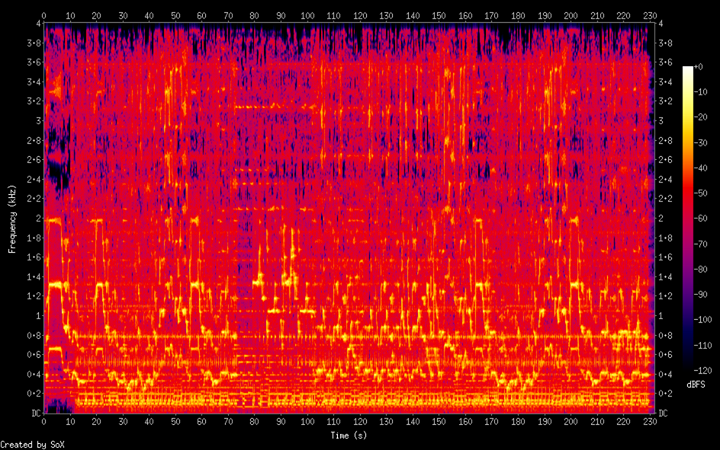Click the '4' tick on left frequency axis

click(x=38, y=23)
